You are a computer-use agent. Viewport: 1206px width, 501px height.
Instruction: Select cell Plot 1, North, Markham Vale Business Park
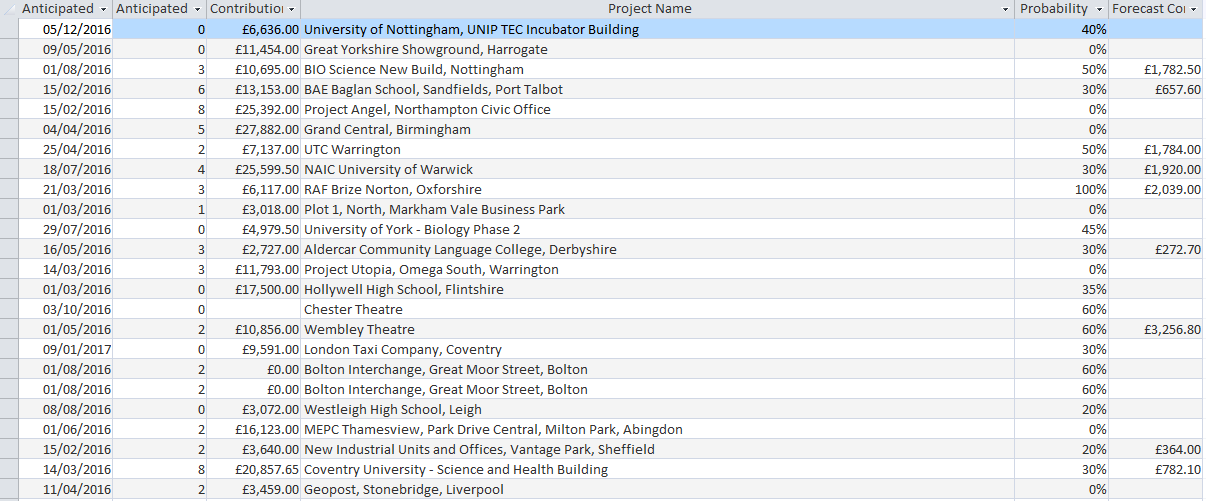[658, 209]
